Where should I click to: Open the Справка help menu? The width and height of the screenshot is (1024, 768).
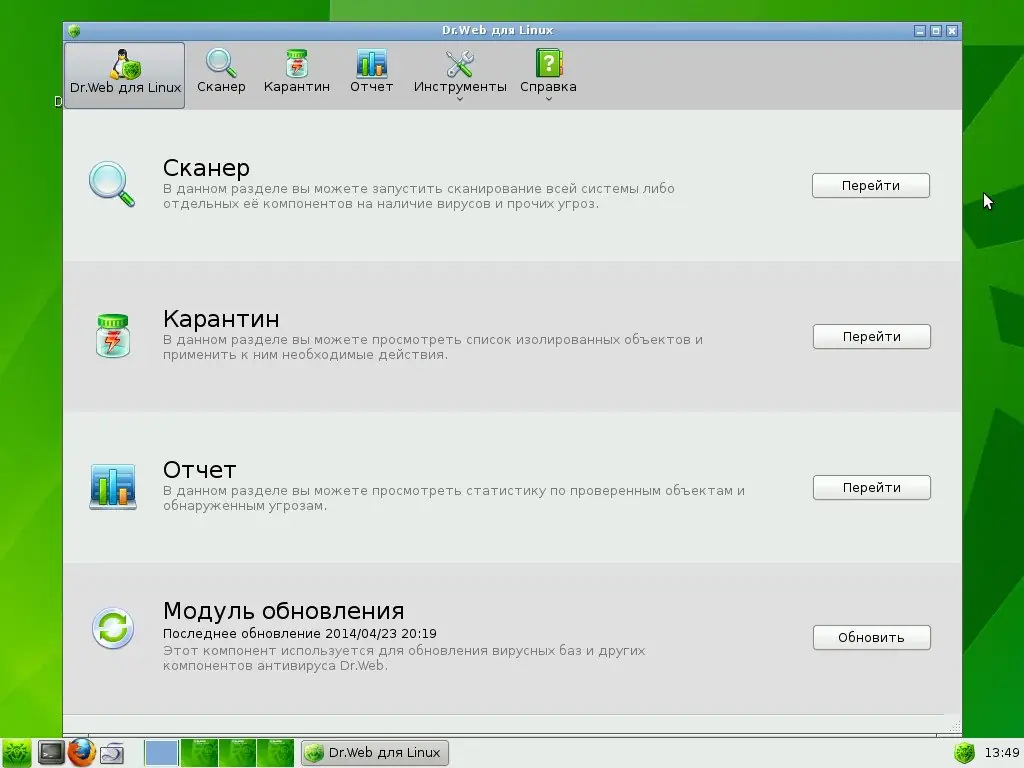[x=549, y=75]
